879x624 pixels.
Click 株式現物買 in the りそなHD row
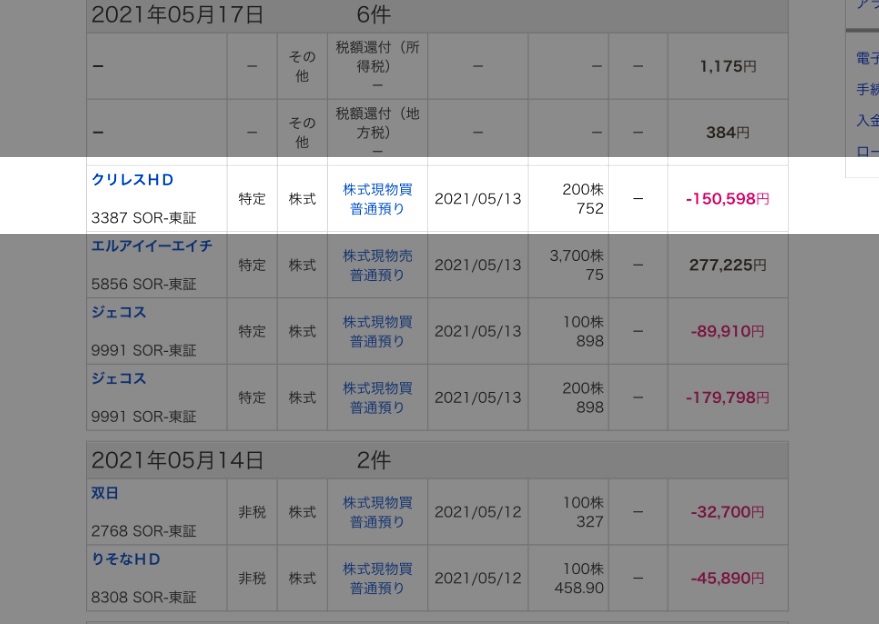pyautogui.click(x=377, y=569)
